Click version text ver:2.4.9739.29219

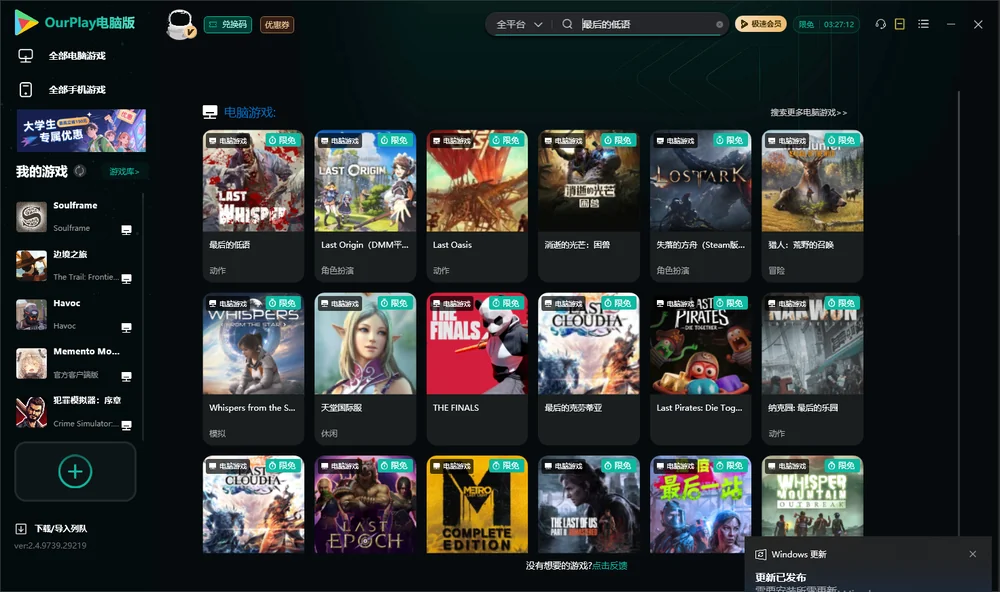[50, 545]
